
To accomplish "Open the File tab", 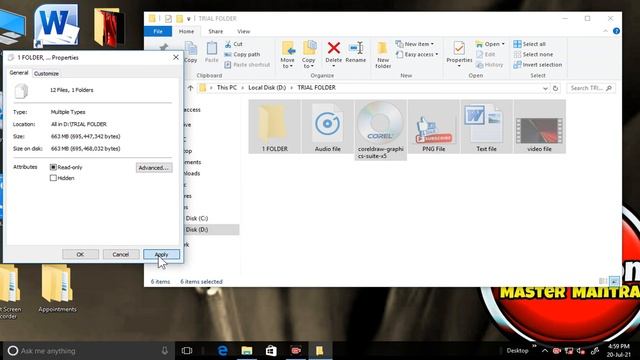I will [x=158, y=31].
